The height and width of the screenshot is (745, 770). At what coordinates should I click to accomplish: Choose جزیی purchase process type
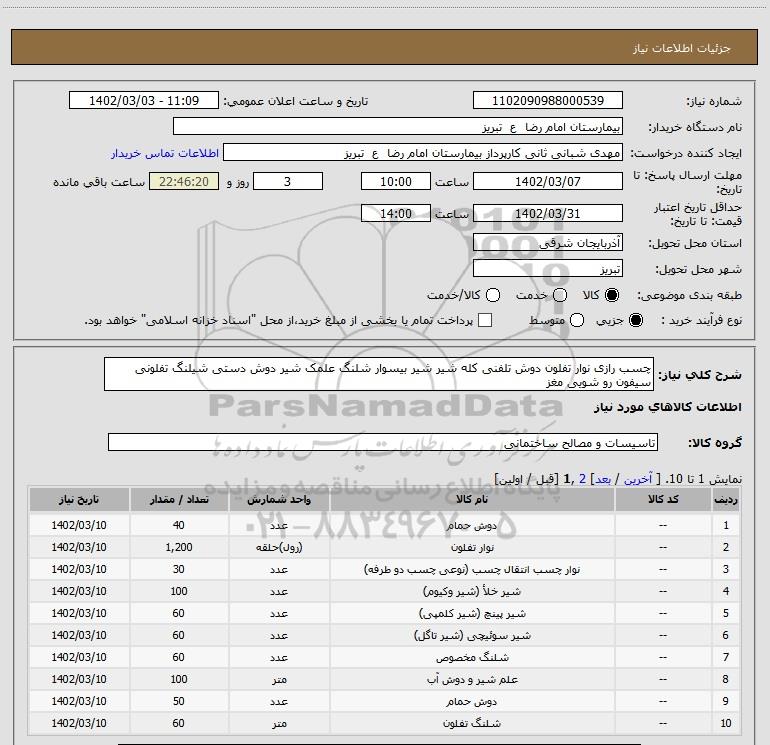pyautogui.click(x=635, y=320)
